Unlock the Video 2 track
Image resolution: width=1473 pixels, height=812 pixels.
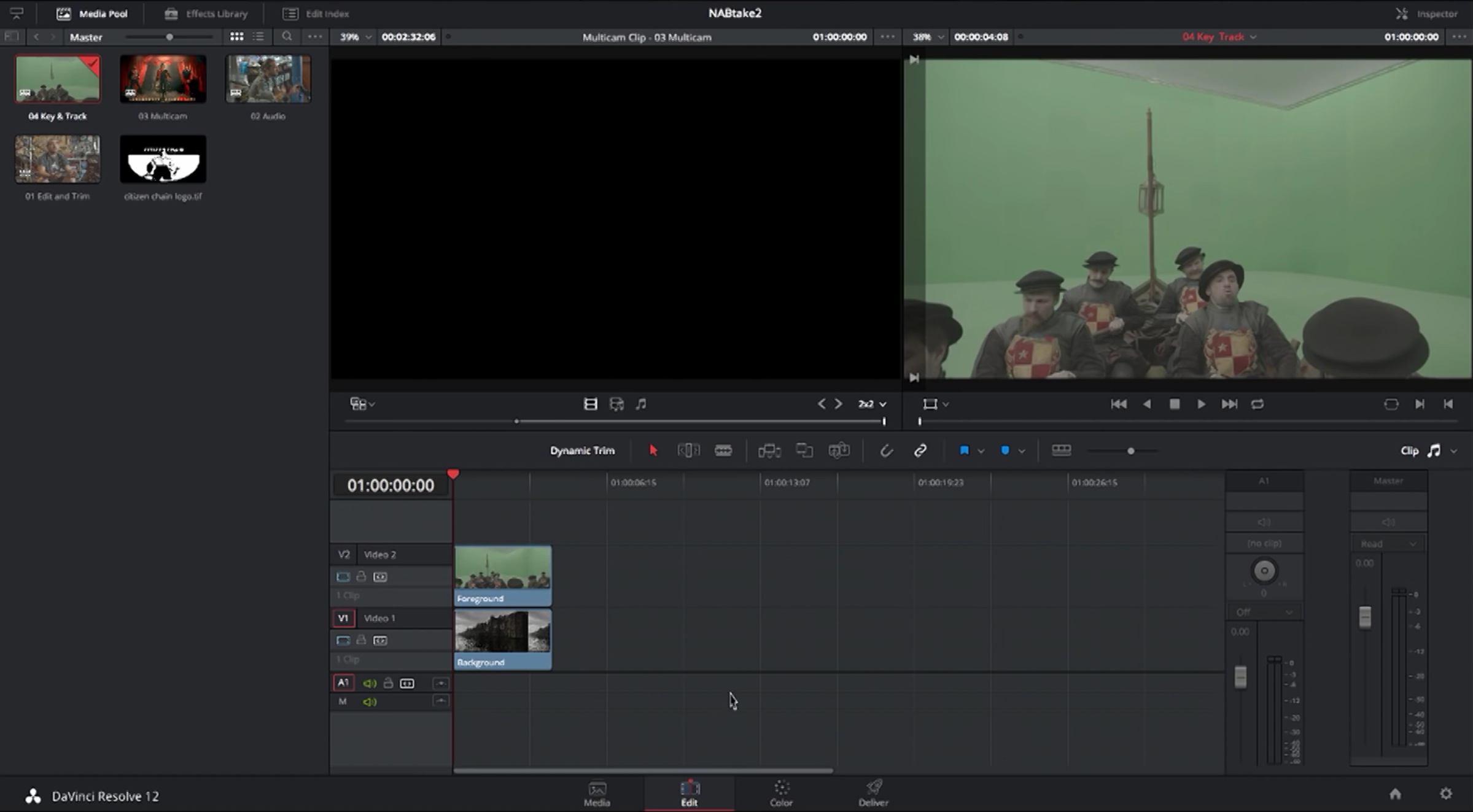(361, 576)
